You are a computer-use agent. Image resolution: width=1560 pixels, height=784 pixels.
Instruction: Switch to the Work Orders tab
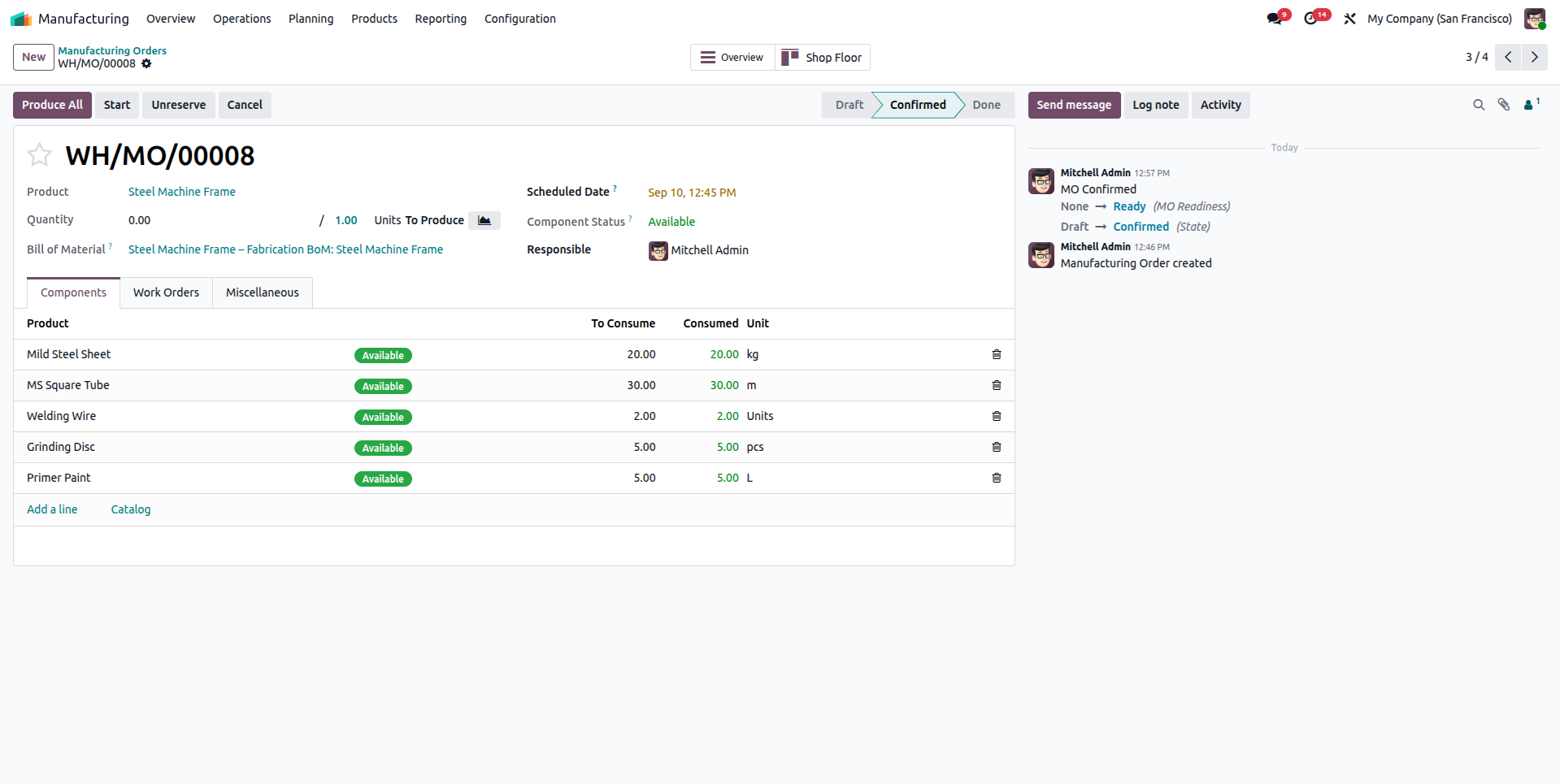coord(166,292)
